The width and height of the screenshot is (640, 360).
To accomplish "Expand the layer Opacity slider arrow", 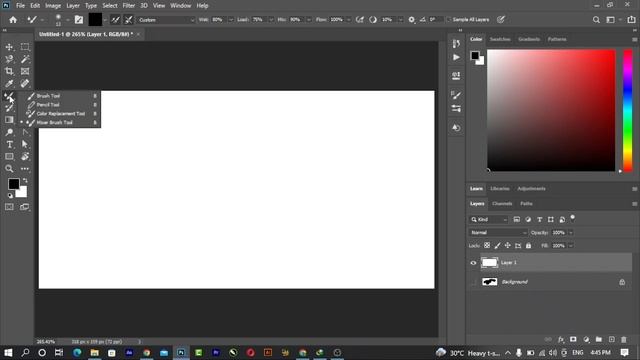I will (571, 233).
